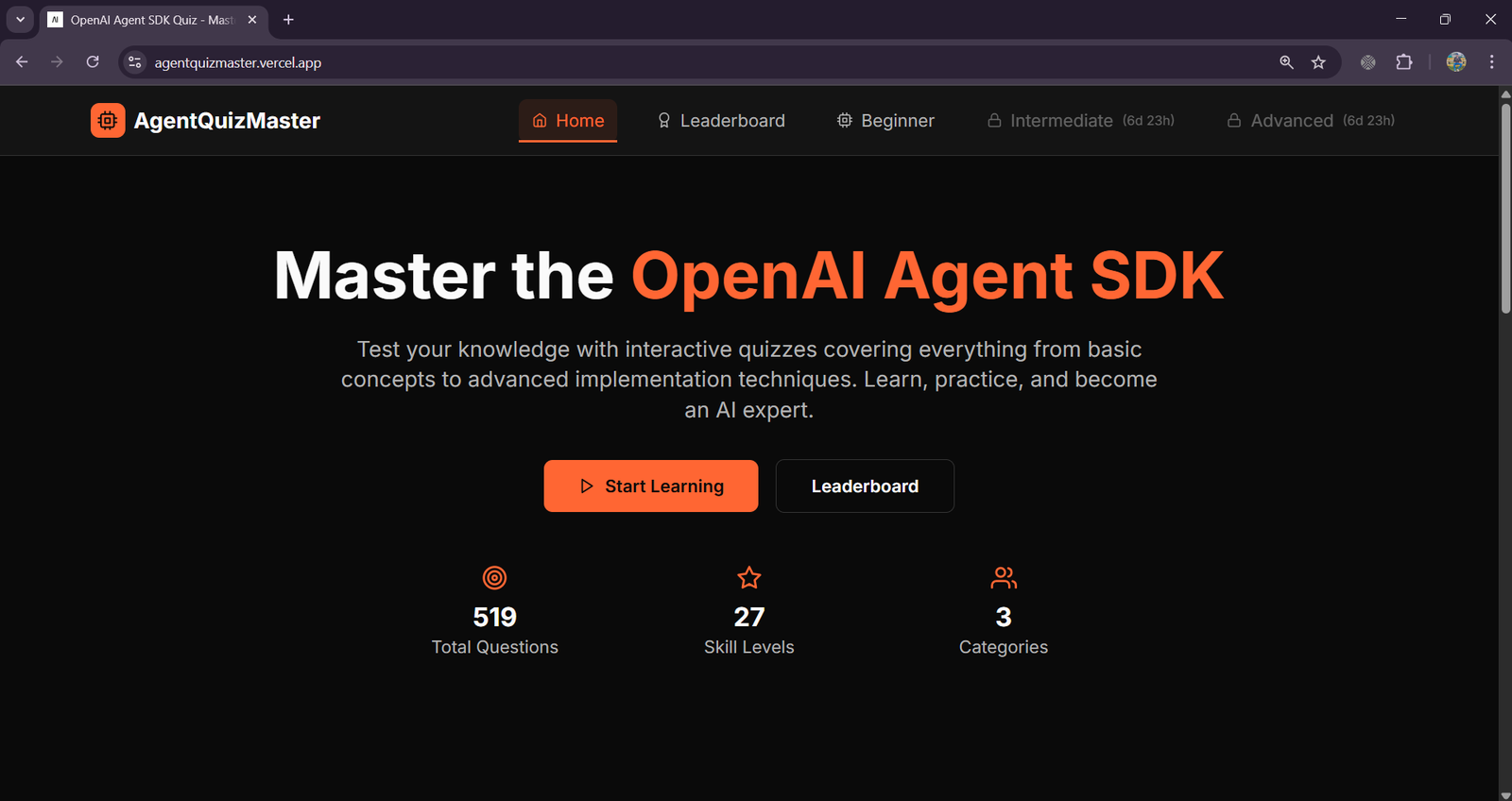Click the Categories label
The width and height of the screenshot is (1512, 801).
(x=1004, y=647)
